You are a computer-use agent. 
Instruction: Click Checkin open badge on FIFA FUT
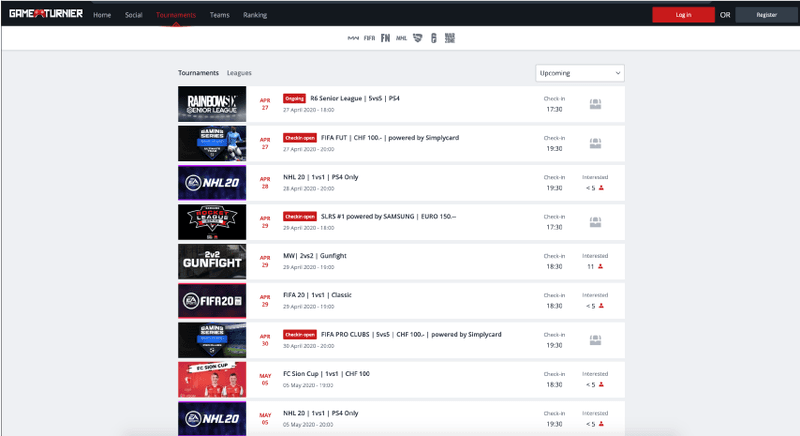click(x=300, y=138)
